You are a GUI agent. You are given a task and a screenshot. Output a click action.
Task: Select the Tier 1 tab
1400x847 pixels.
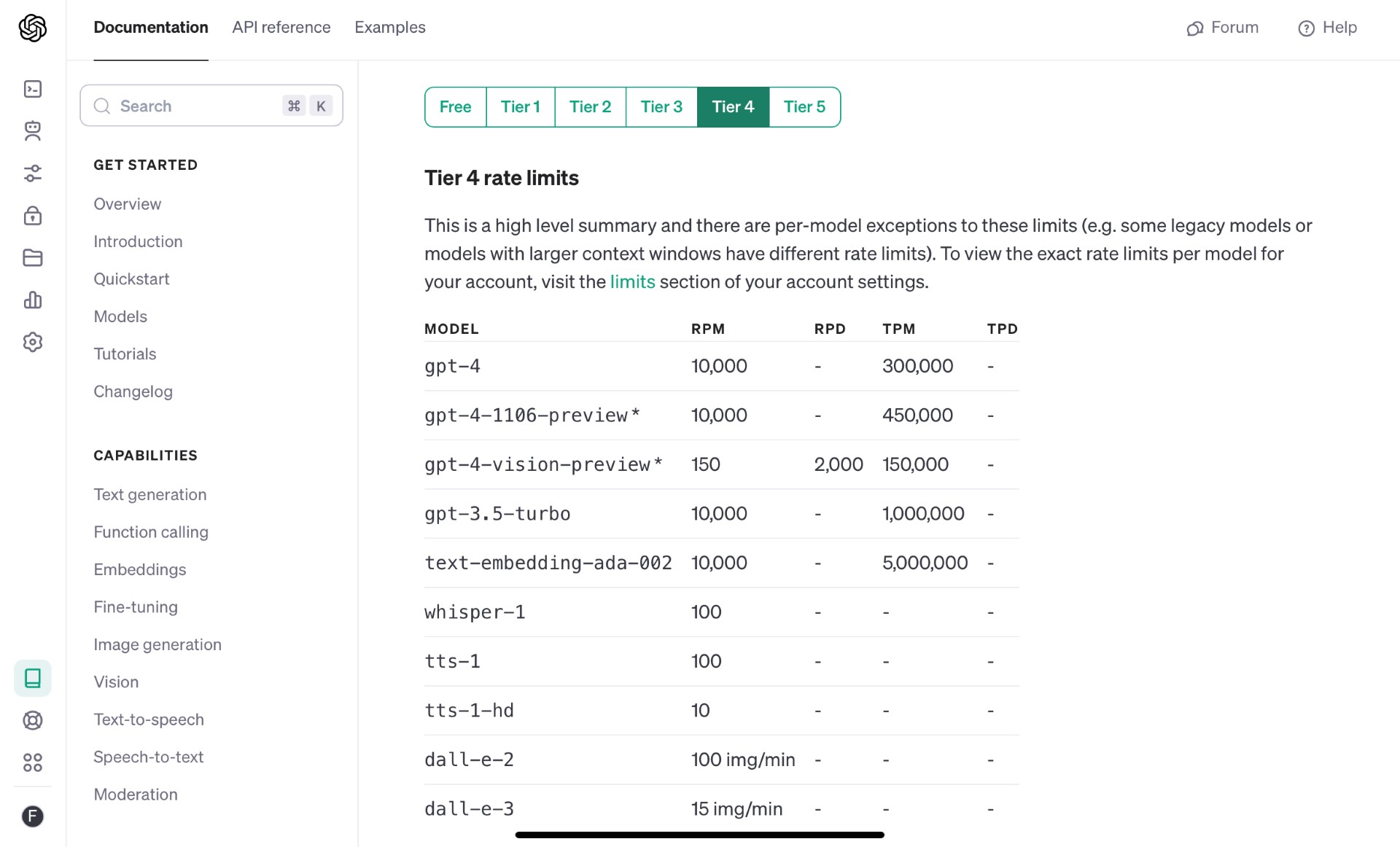click(521, 107)
